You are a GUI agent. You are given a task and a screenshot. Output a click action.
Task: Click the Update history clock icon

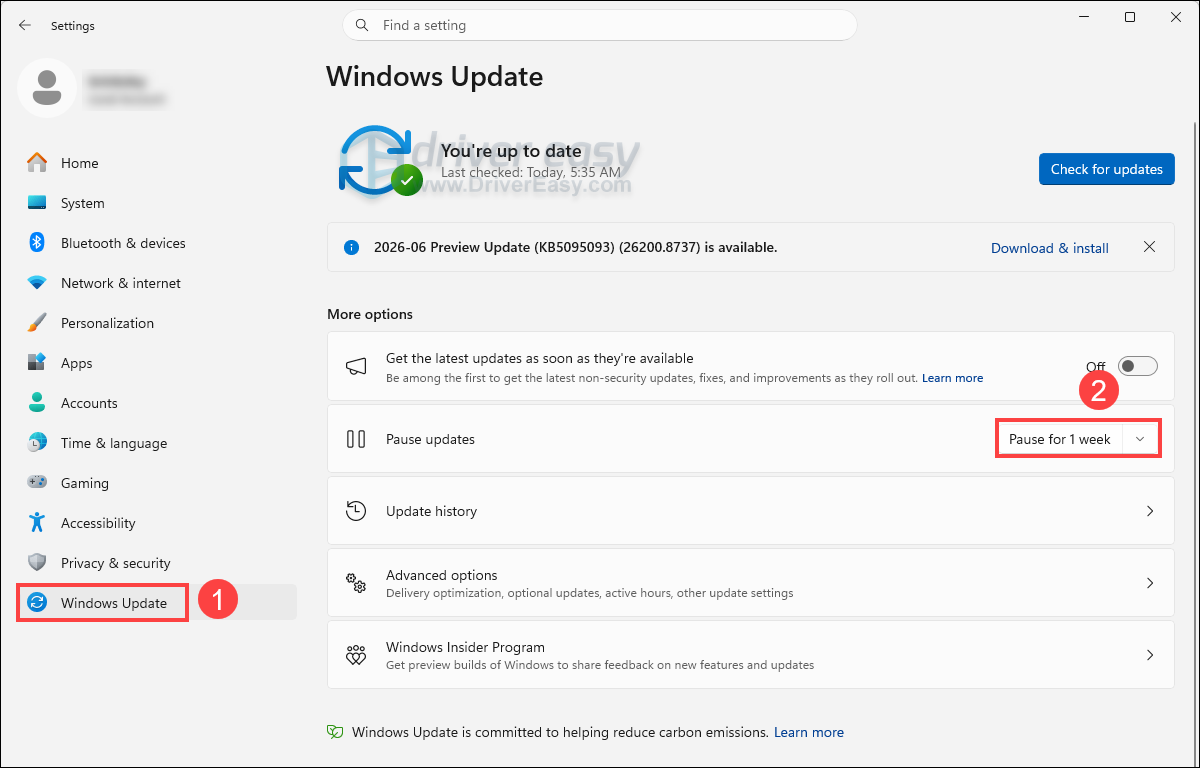coord(356,511)
